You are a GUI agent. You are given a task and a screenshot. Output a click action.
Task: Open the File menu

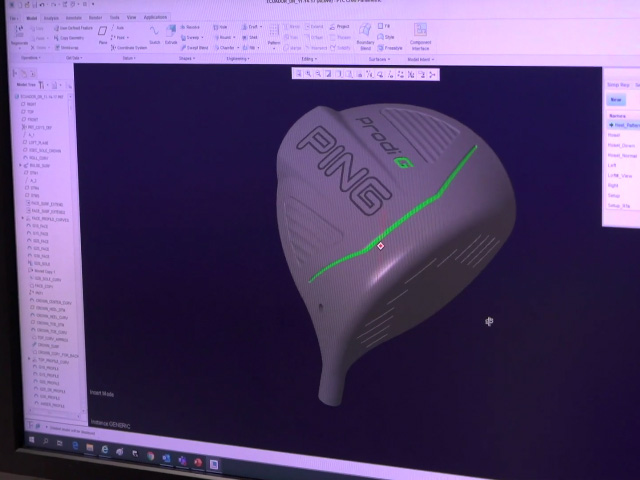tap(13, 18)
